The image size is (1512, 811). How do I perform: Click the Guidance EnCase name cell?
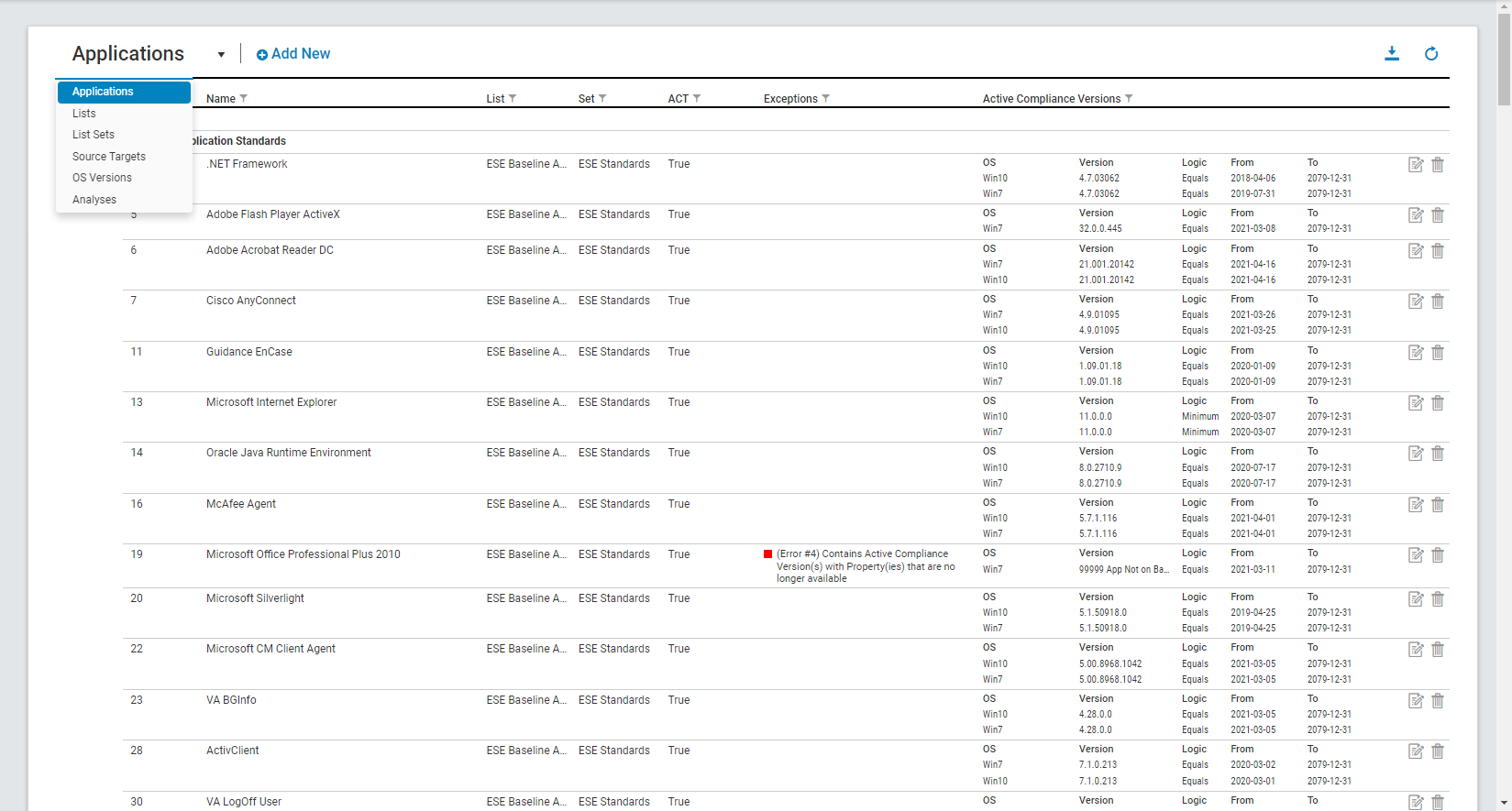249,352
